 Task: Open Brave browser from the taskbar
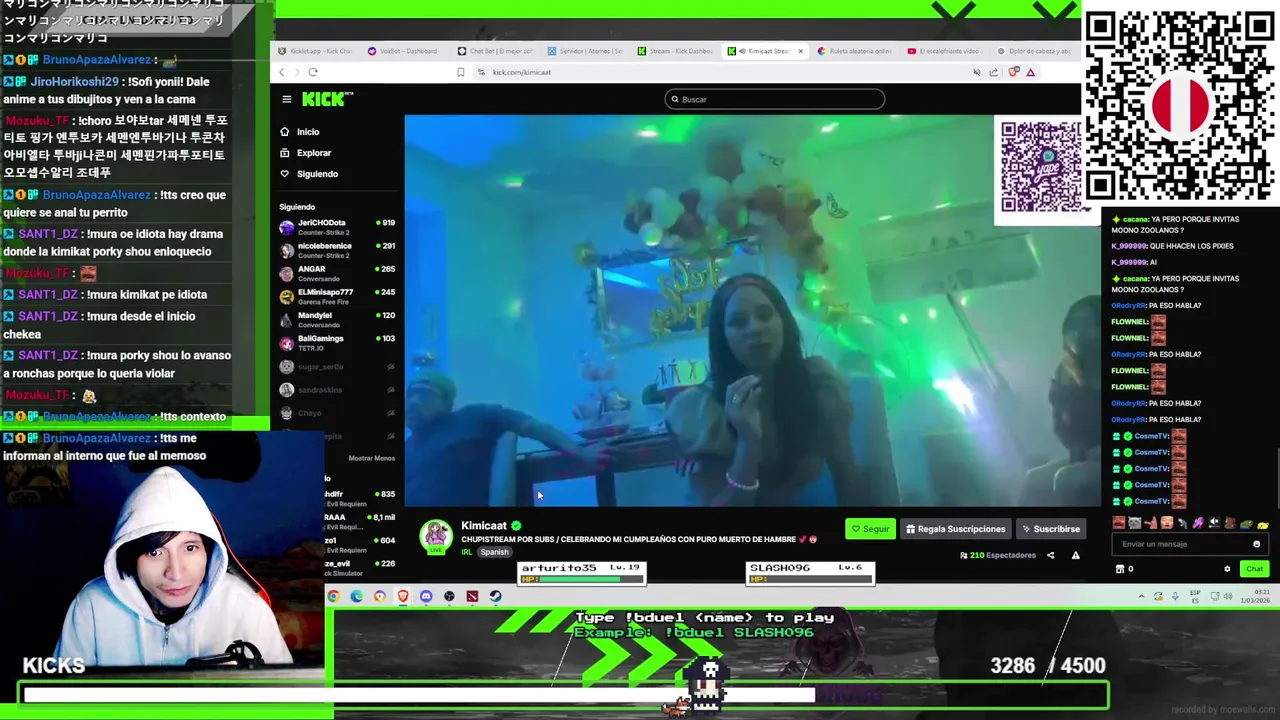[x=403, y=596]
